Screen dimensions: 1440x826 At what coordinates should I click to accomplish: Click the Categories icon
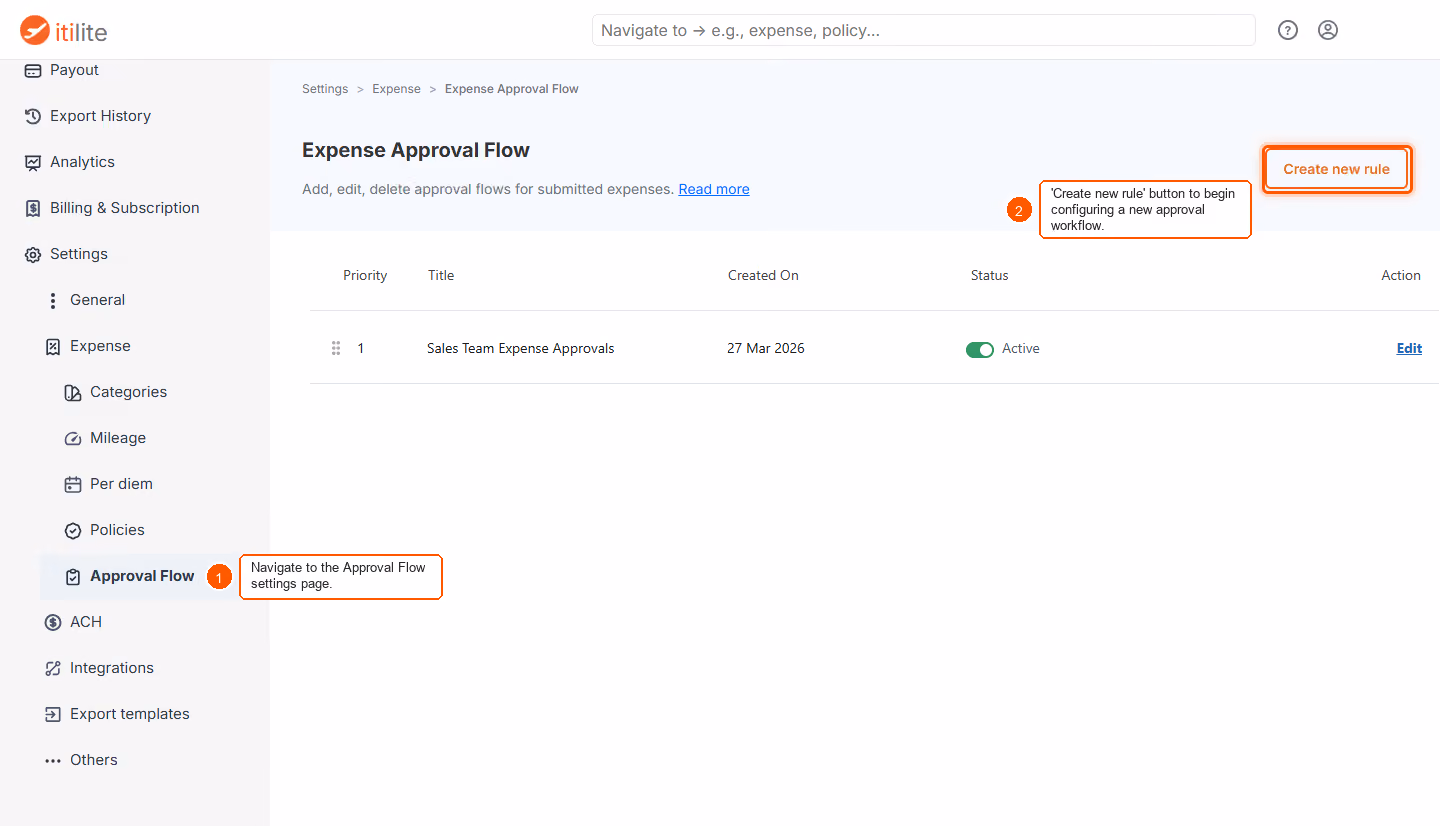pos(73,392)
